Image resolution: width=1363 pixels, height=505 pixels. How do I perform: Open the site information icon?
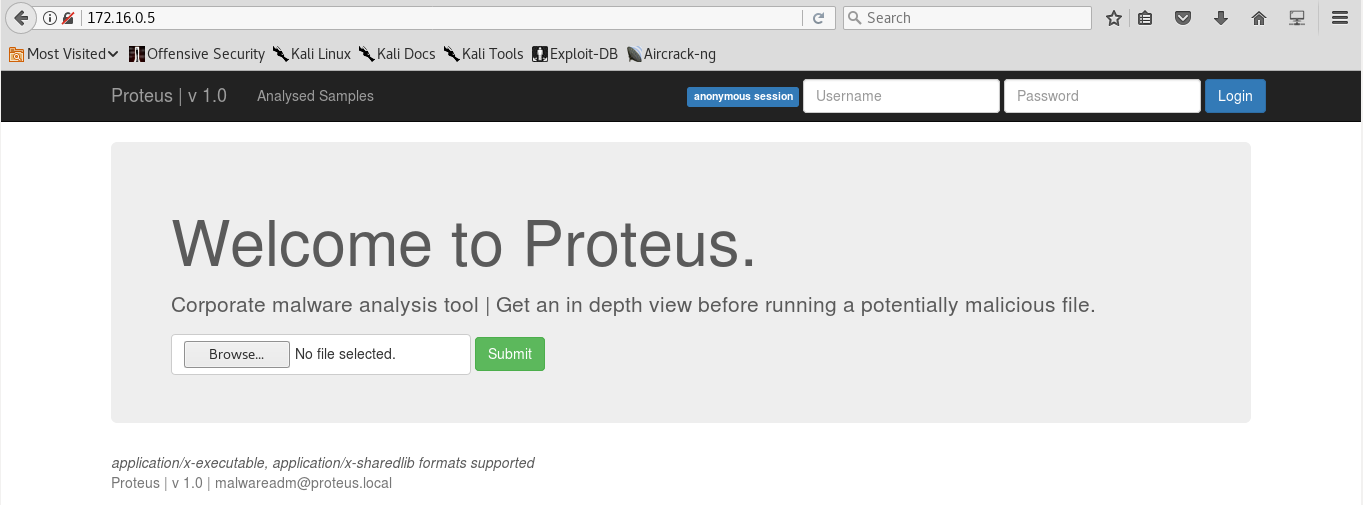(x=50, y=18)
